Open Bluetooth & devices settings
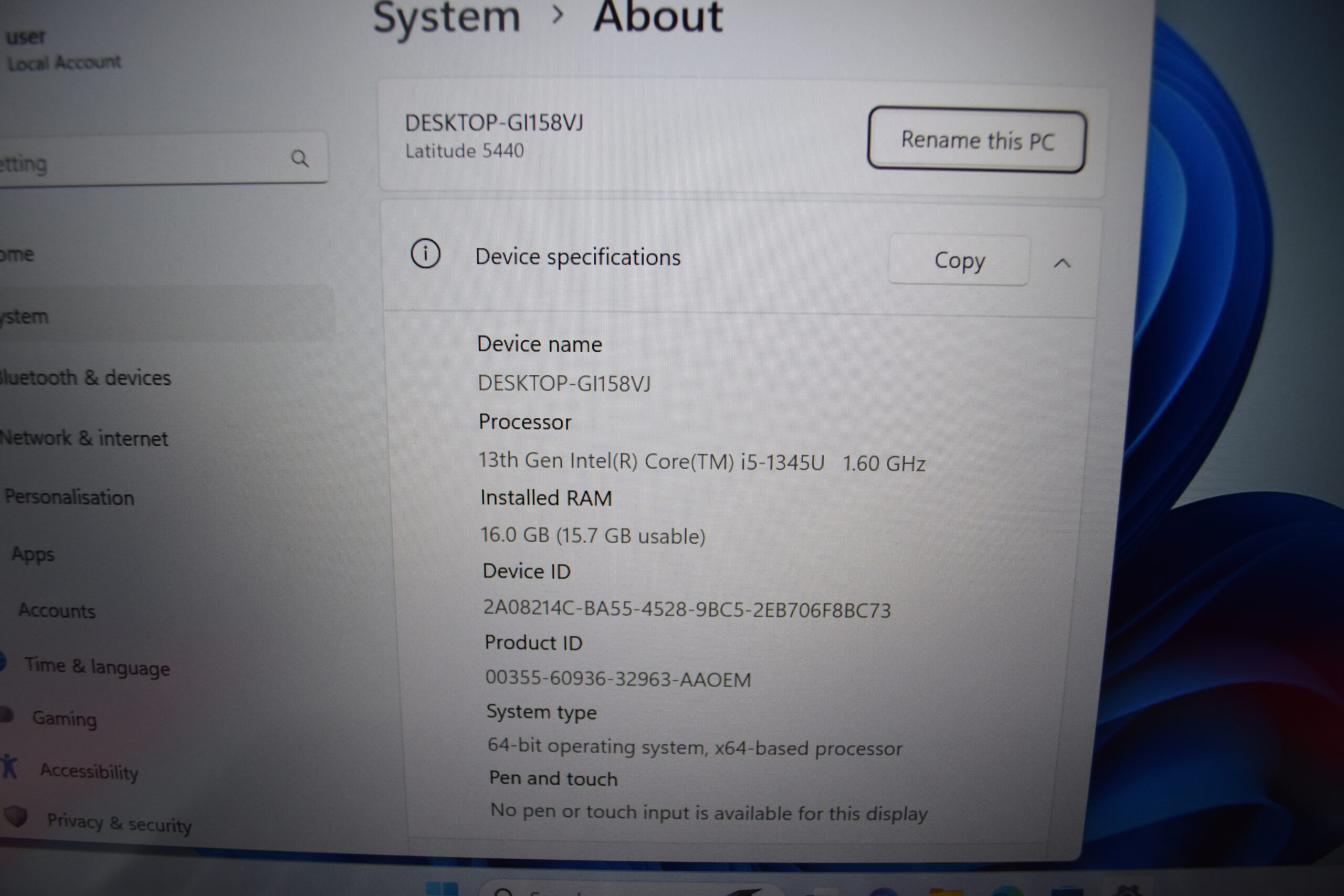Image resolution: width=1344 pixels, height=896 pixels. (x=85, y=378)
